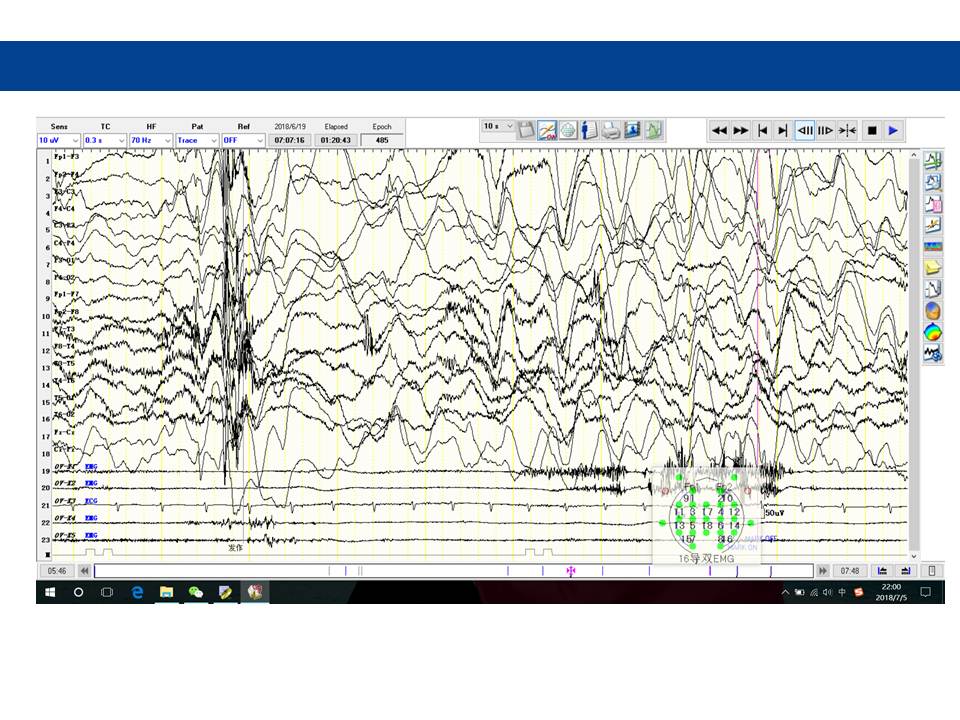Viewport: 960px width, 720px height.
Task: Show hidden system tray icons
Action: (786, 592)
